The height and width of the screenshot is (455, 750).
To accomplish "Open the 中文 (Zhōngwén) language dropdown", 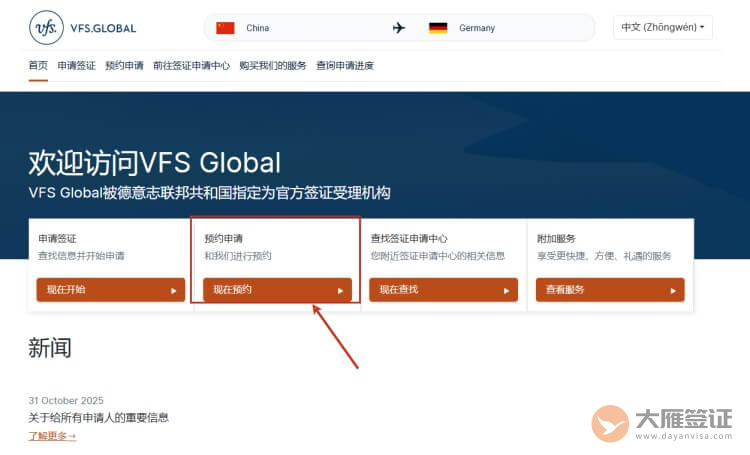I will pyautogui.click(x=663, y=27).
